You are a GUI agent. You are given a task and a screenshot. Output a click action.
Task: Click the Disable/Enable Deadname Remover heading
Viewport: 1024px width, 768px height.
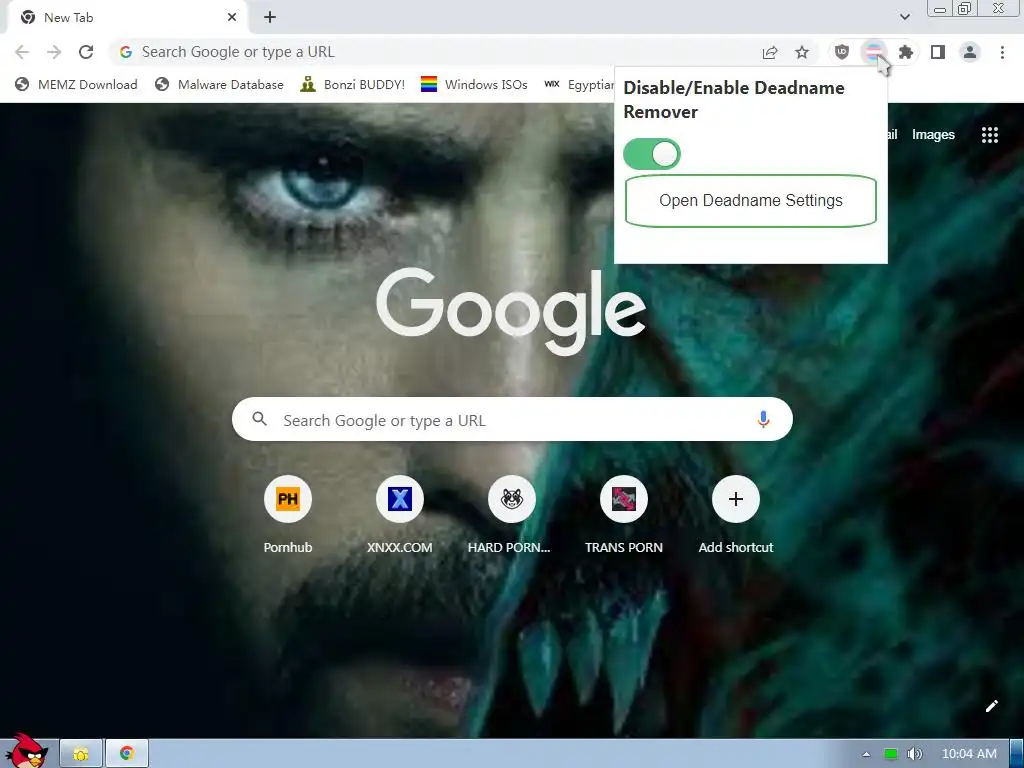tap(733, 100)
